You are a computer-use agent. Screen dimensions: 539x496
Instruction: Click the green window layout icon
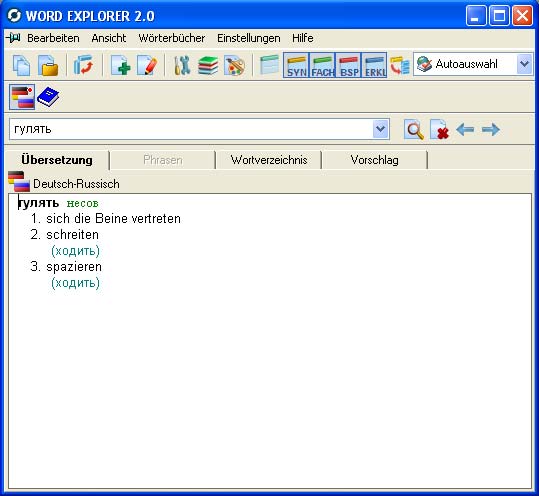(269, 64)
